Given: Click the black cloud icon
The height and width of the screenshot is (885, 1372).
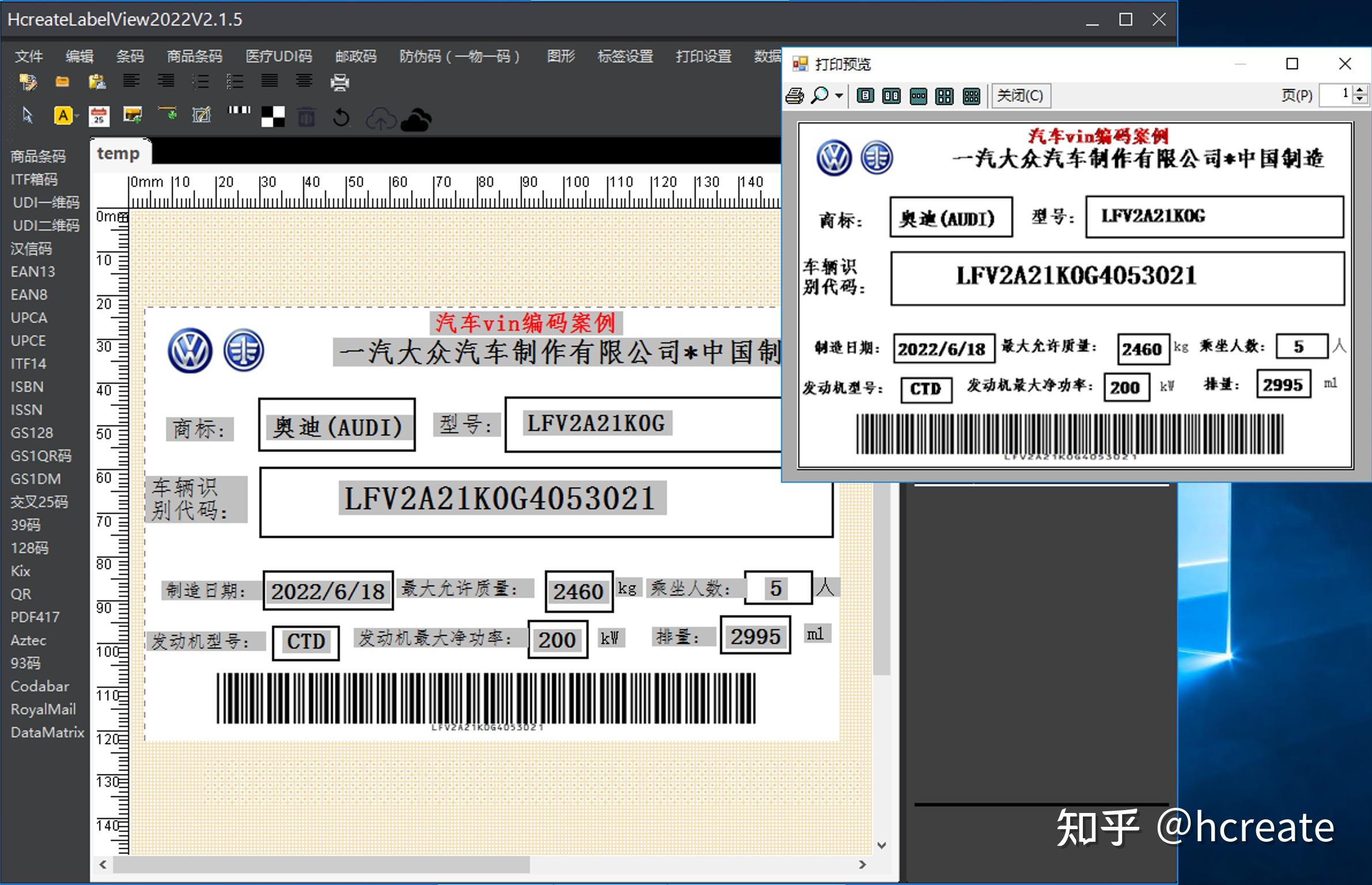Looking at the screenshot, I should (416, 120).
